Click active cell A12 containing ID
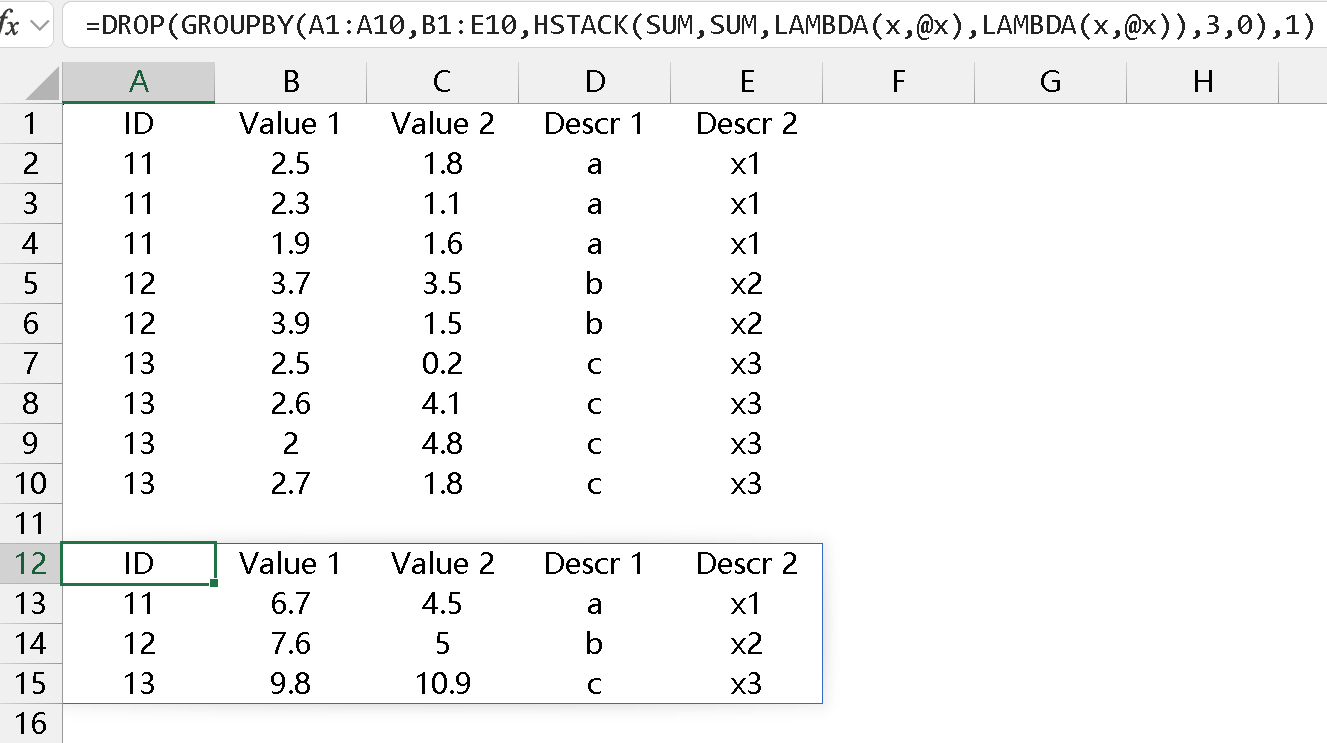The width and height of the screenshot is (1327, 743). (x=138, y=564)
